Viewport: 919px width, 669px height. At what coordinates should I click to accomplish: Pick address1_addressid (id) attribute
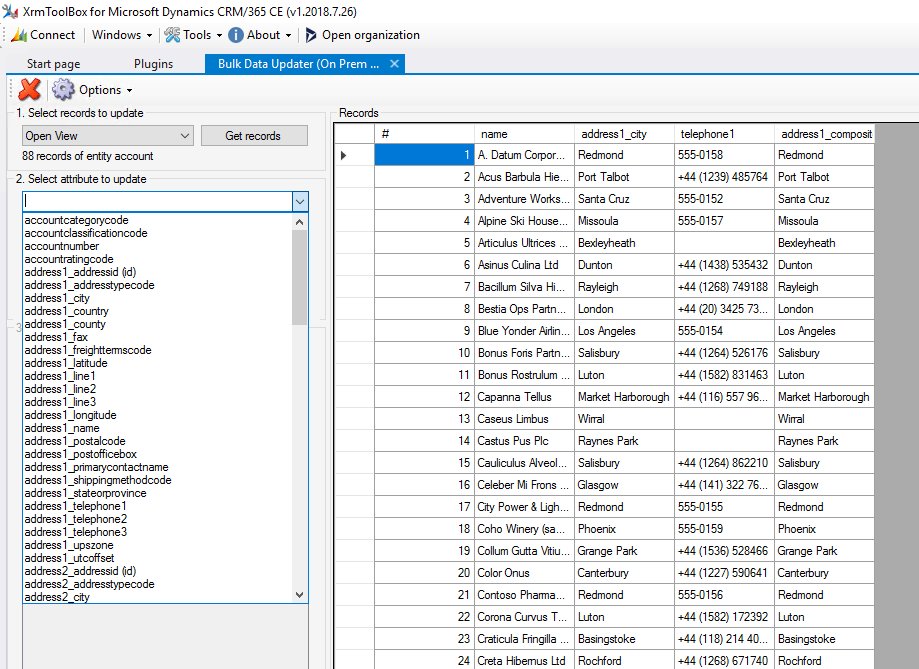80,272
